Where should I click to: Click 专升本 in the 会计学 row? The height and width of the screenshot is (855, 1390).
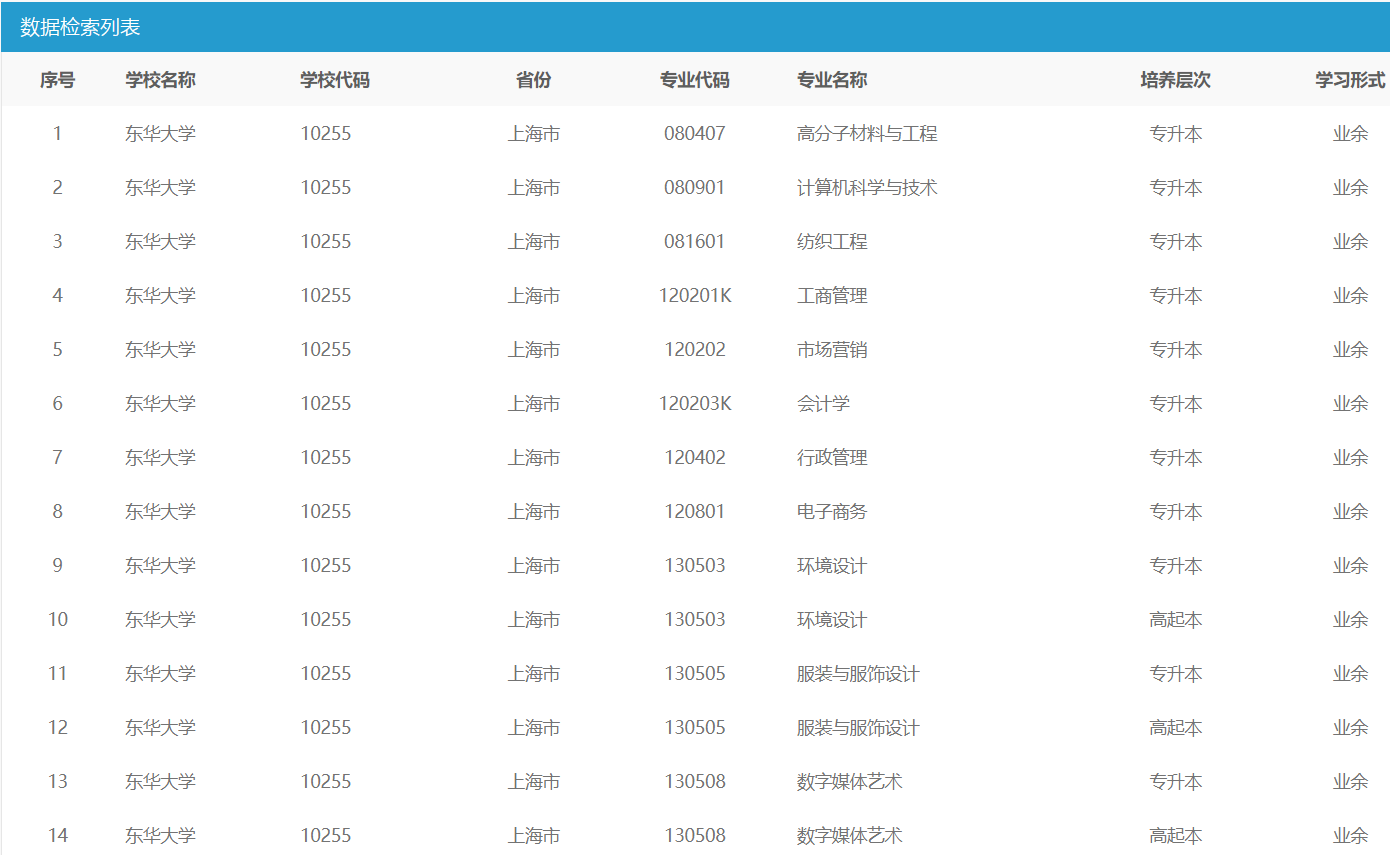point(1176,404)
